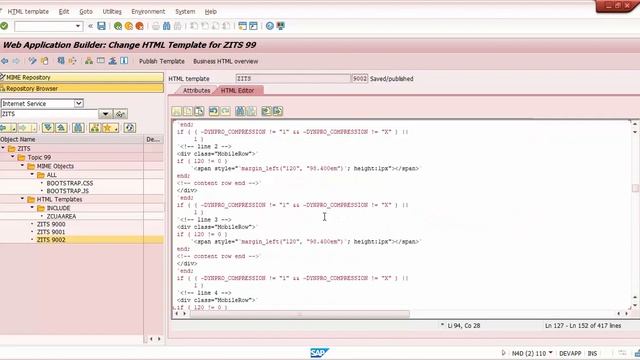Click the editor horizontal scrollbar thumb
This screenshot has height=360, width=640.
click(300, 313)
